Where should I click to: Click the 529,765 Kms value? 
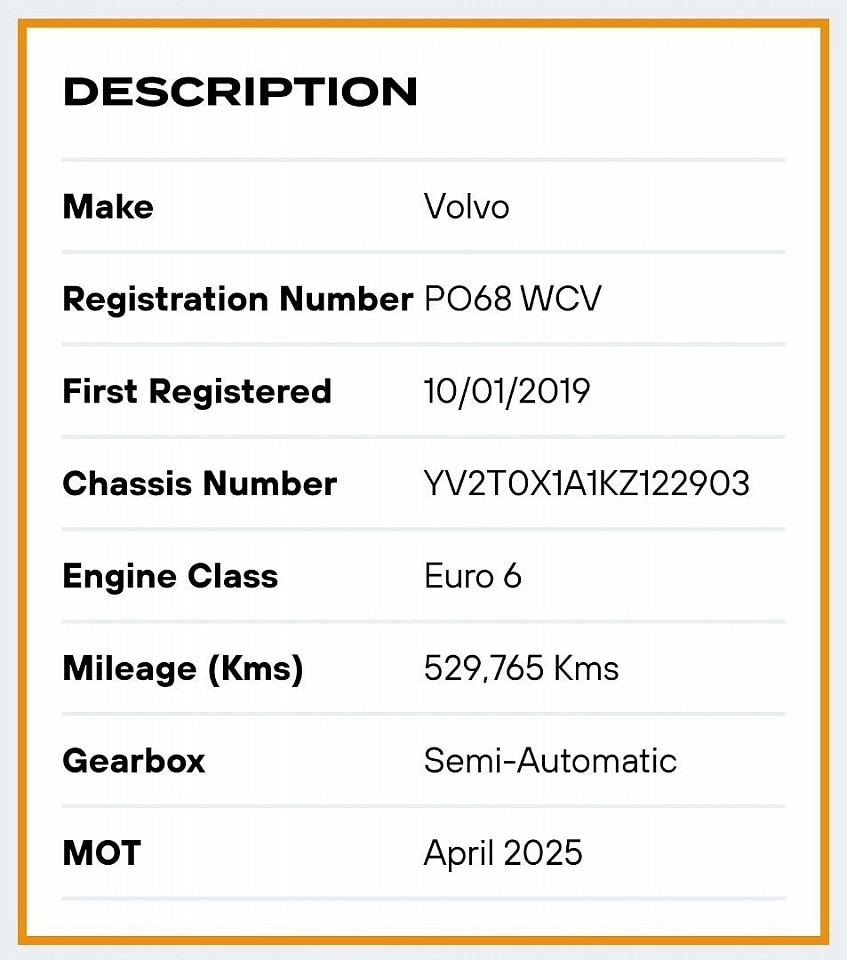coord(521,668)
